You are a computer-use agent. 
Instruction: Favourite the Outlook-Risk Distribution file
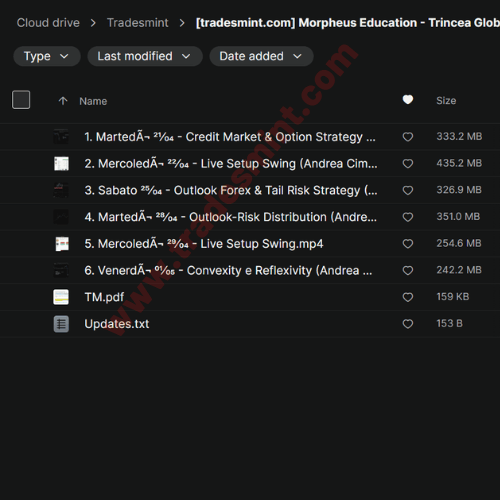(x=408, y=217)
